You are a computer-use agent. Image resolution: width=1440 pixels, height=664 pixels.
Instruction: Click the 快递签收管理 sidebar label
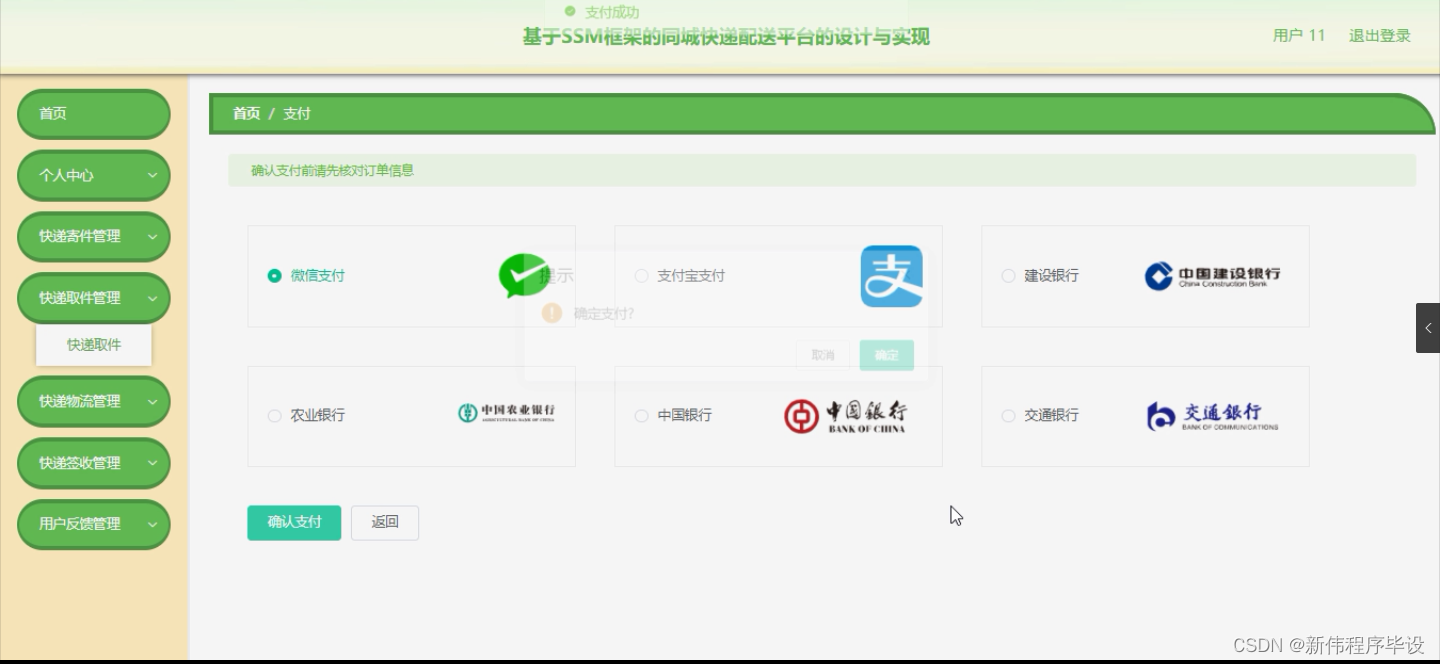[x=80, y=463]
